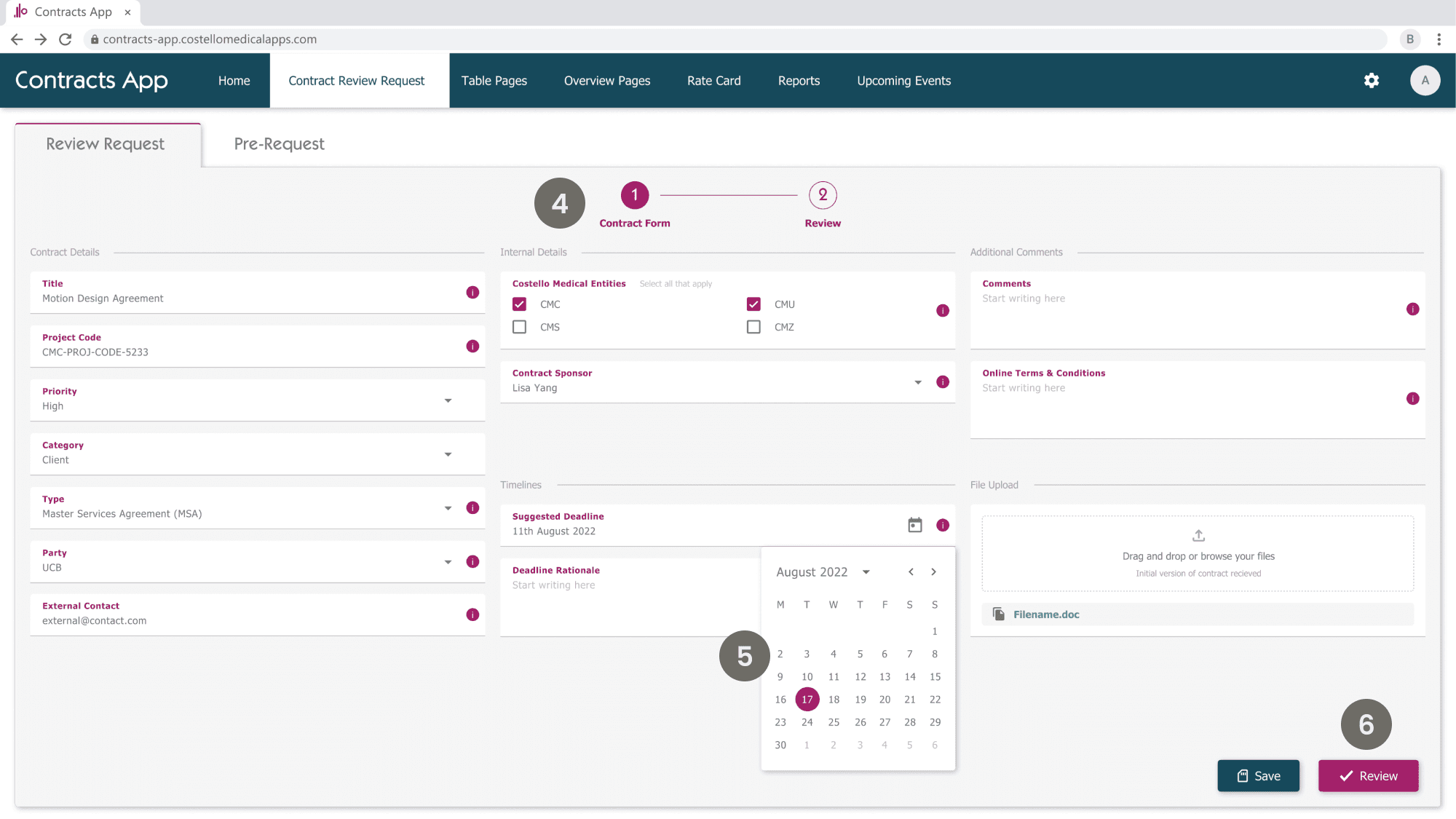Select August 17 in the calendar
The height and width of the screenshot is (819, 1456).
tap(807, 699)
